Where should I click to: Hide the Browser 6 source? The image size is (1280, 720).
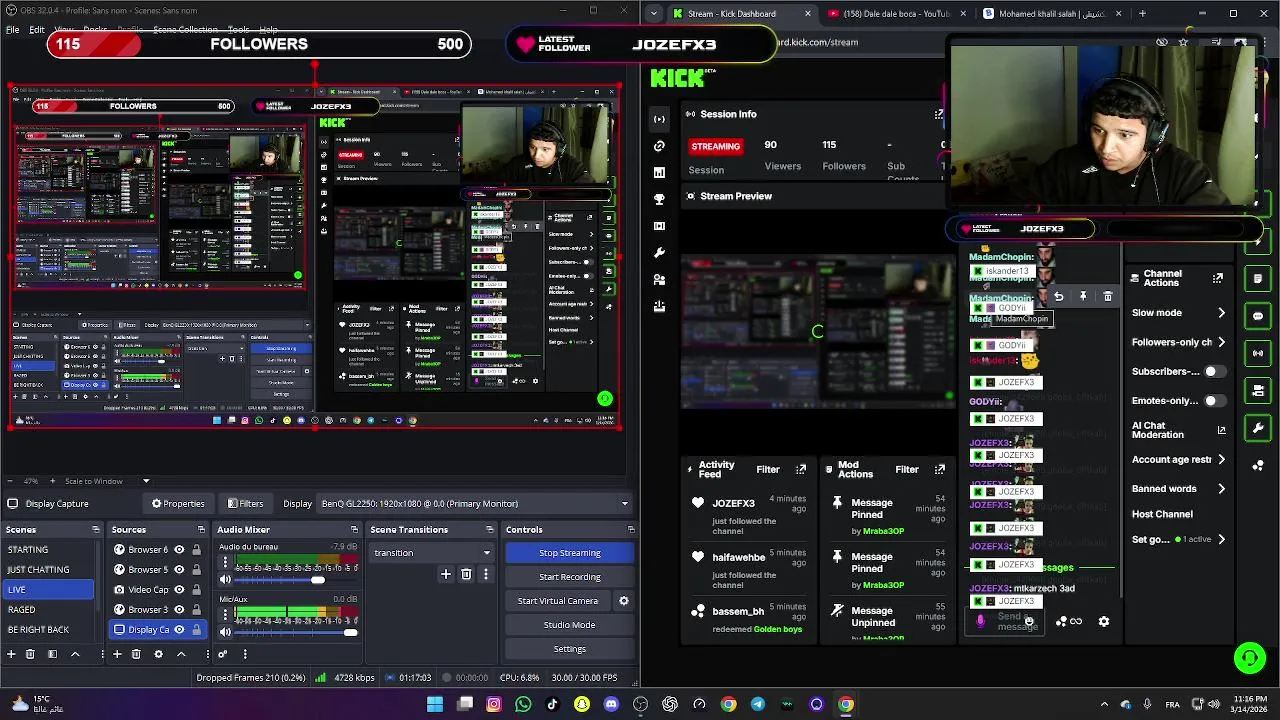180,549
